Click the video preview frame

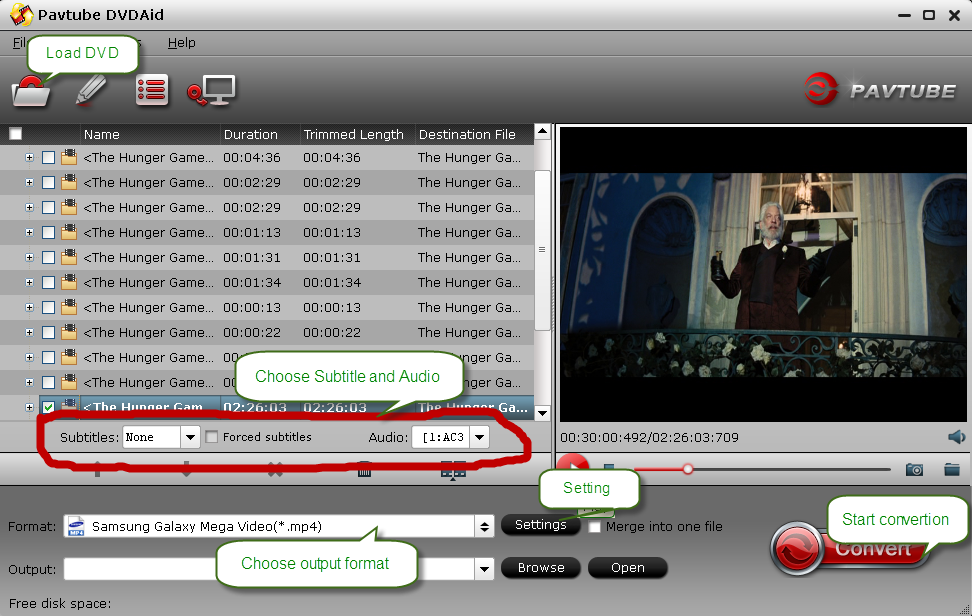[763, 275]
